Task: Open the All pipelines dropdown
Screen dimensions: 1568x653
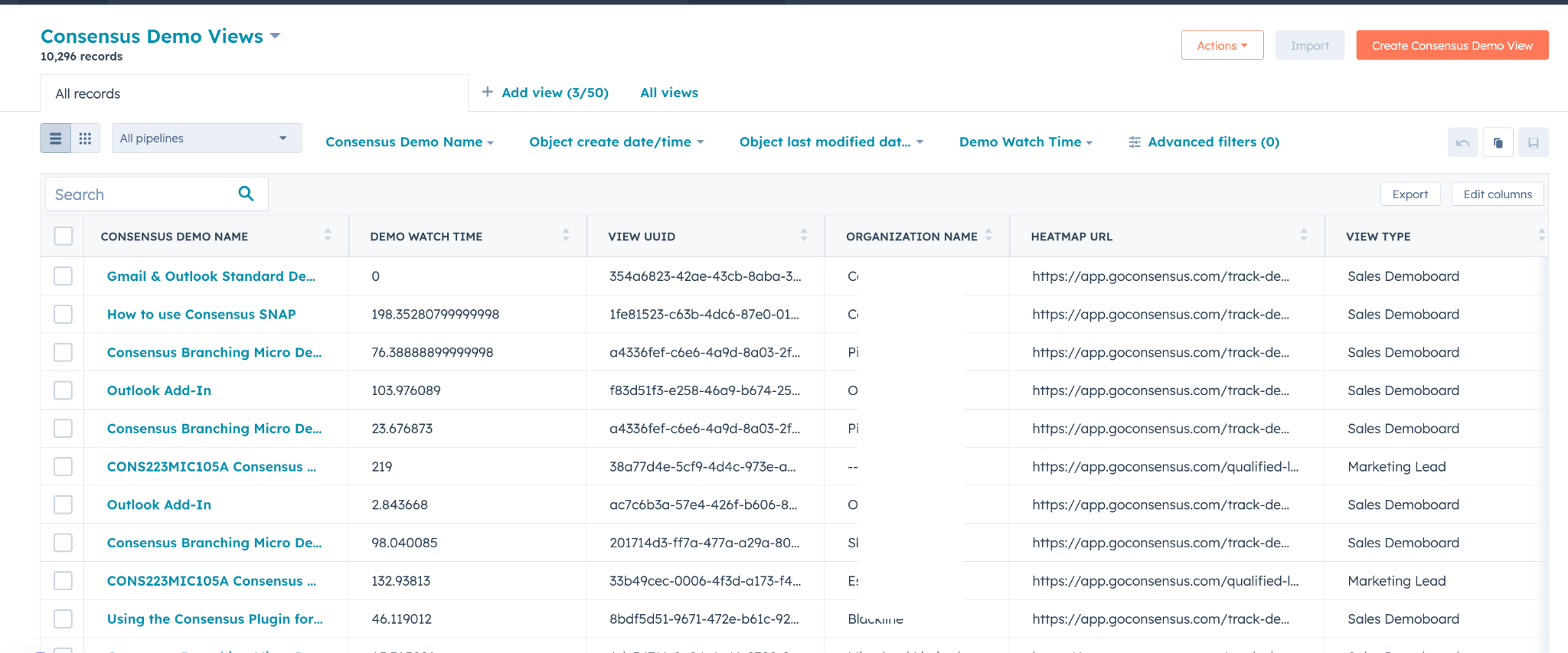Action: (207, 139)
